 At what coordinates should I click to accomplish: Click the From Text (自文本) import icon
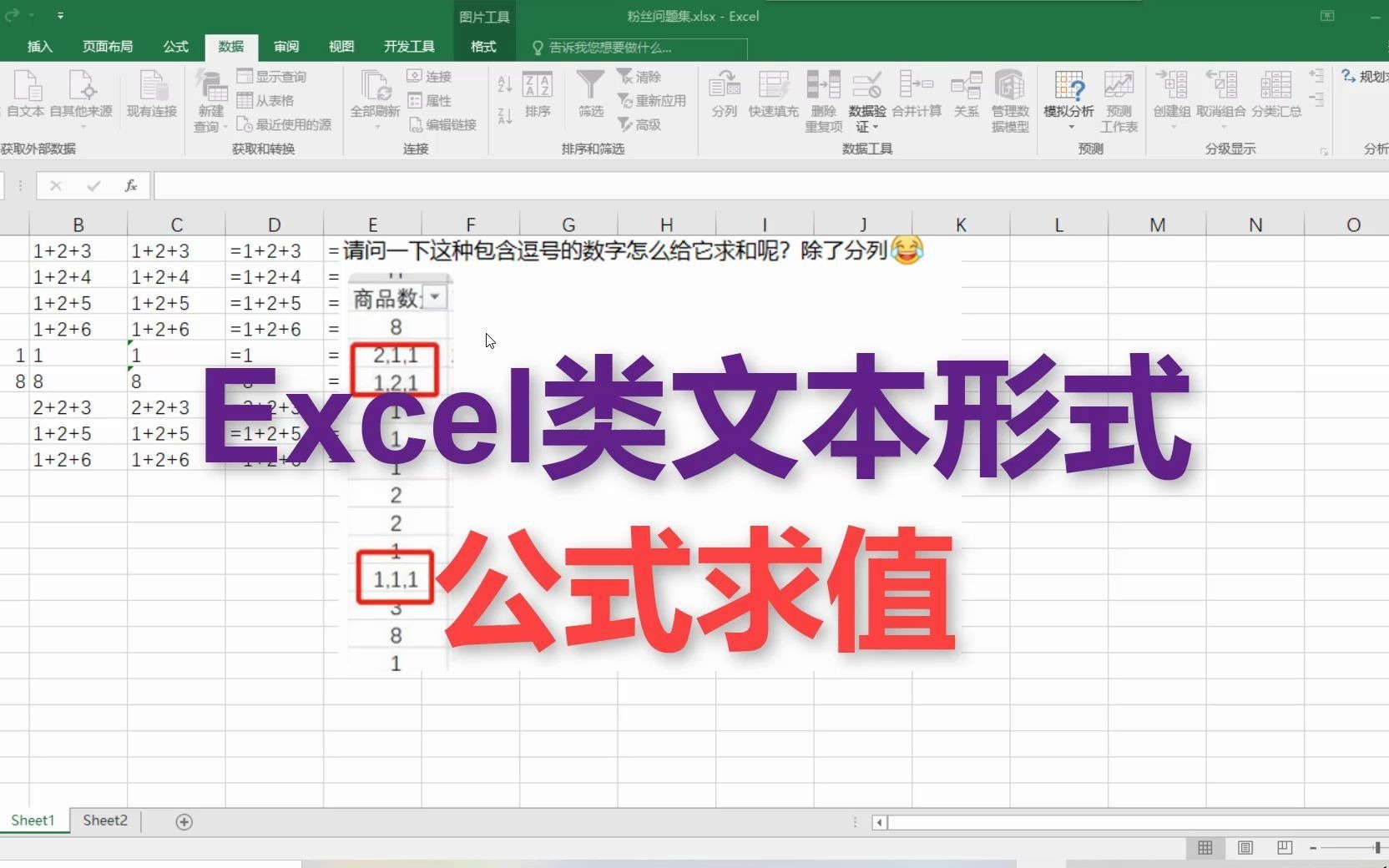[25, 93]
